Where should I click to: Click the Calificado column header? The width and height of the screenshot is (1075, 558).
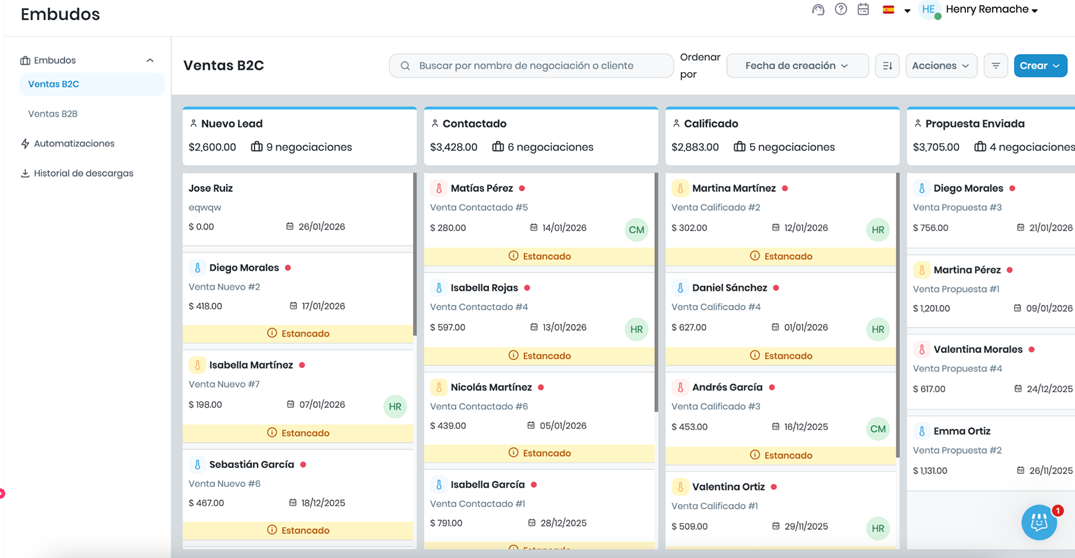point(782,136)
